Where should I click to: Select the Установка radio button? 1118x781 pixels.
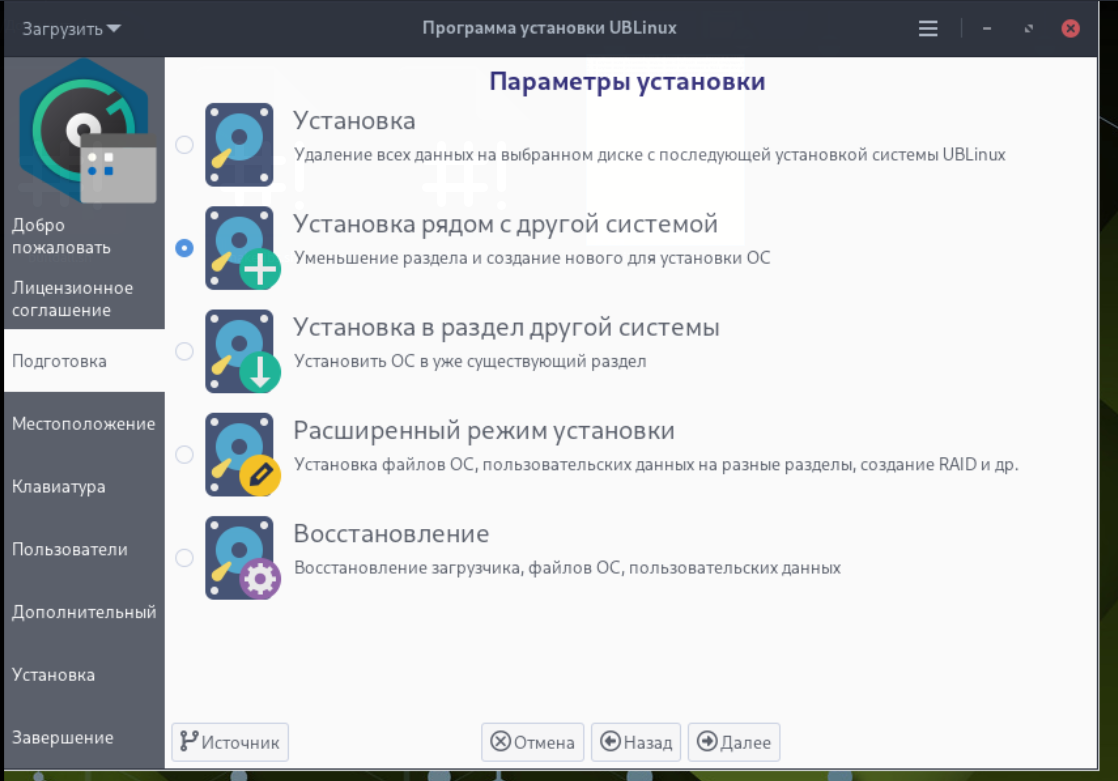[185, 145]
